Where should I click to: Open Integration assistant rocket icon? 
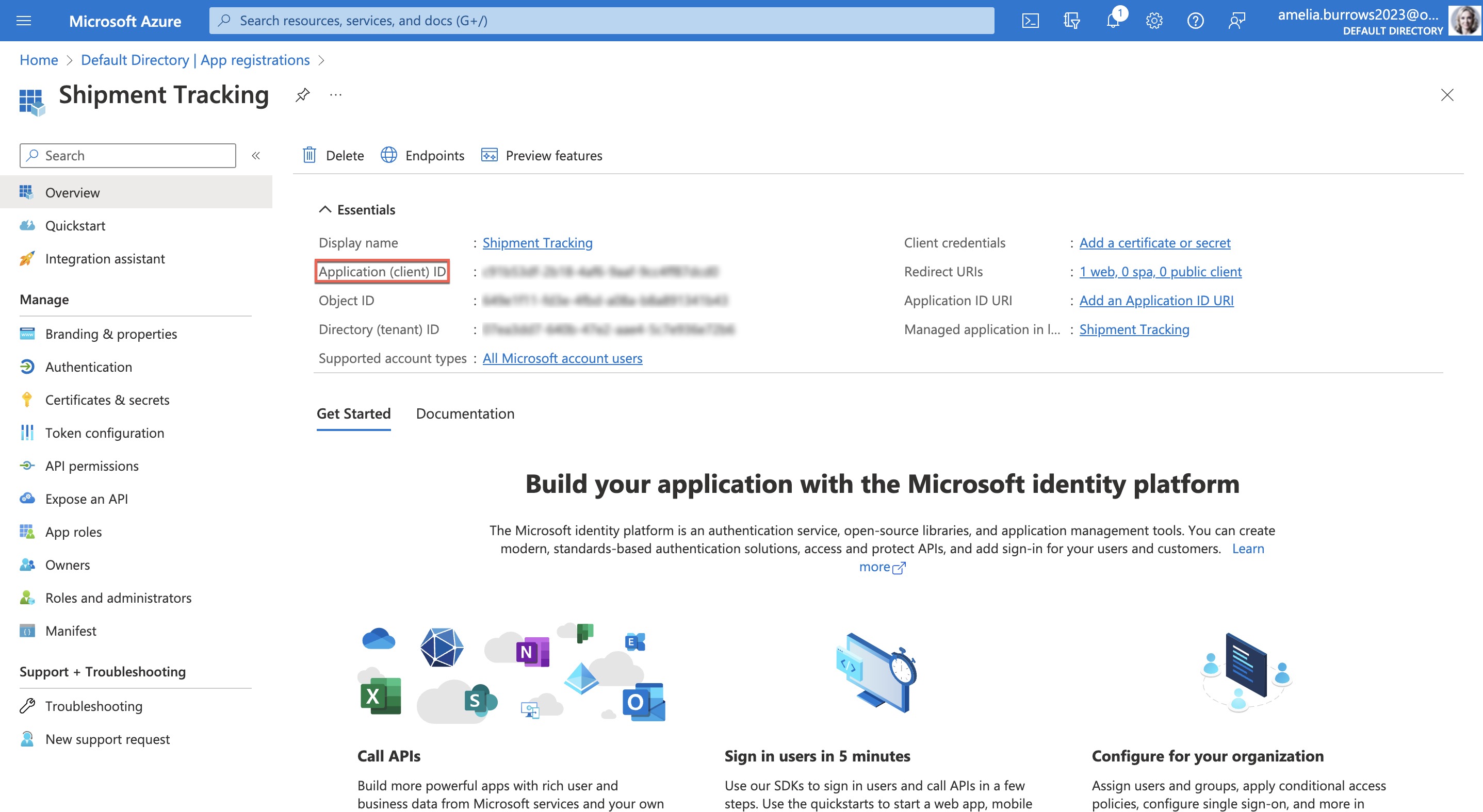pyautogui.click(x=27, y=258)
